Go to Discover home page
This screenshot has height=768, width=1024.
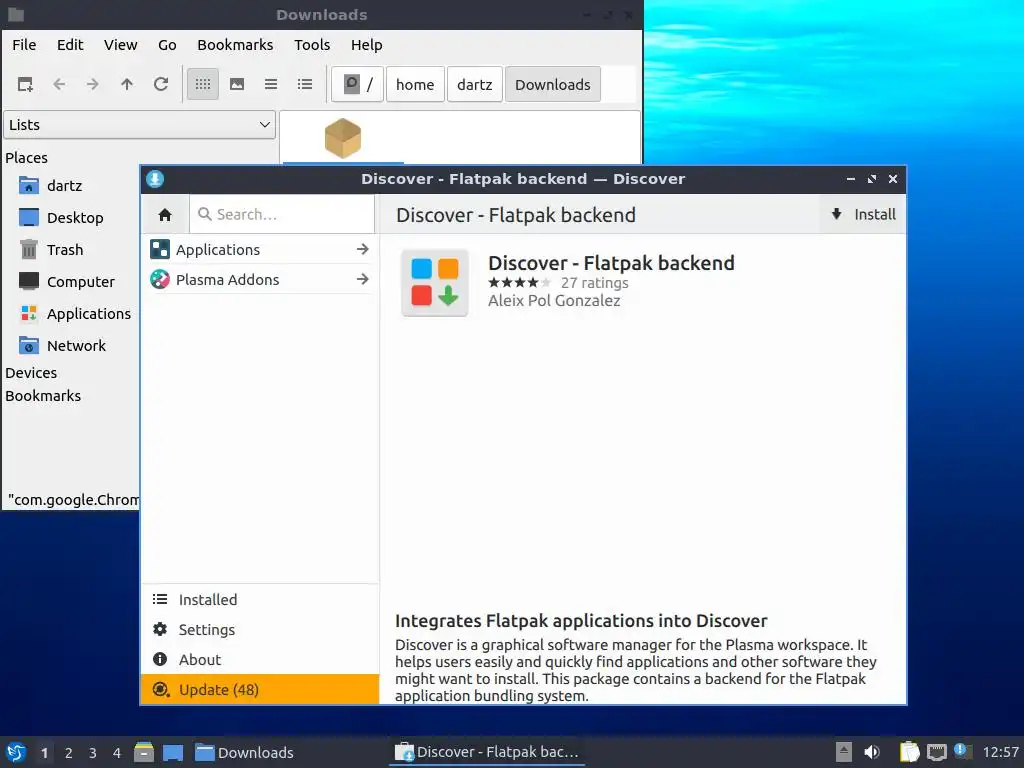165,214
